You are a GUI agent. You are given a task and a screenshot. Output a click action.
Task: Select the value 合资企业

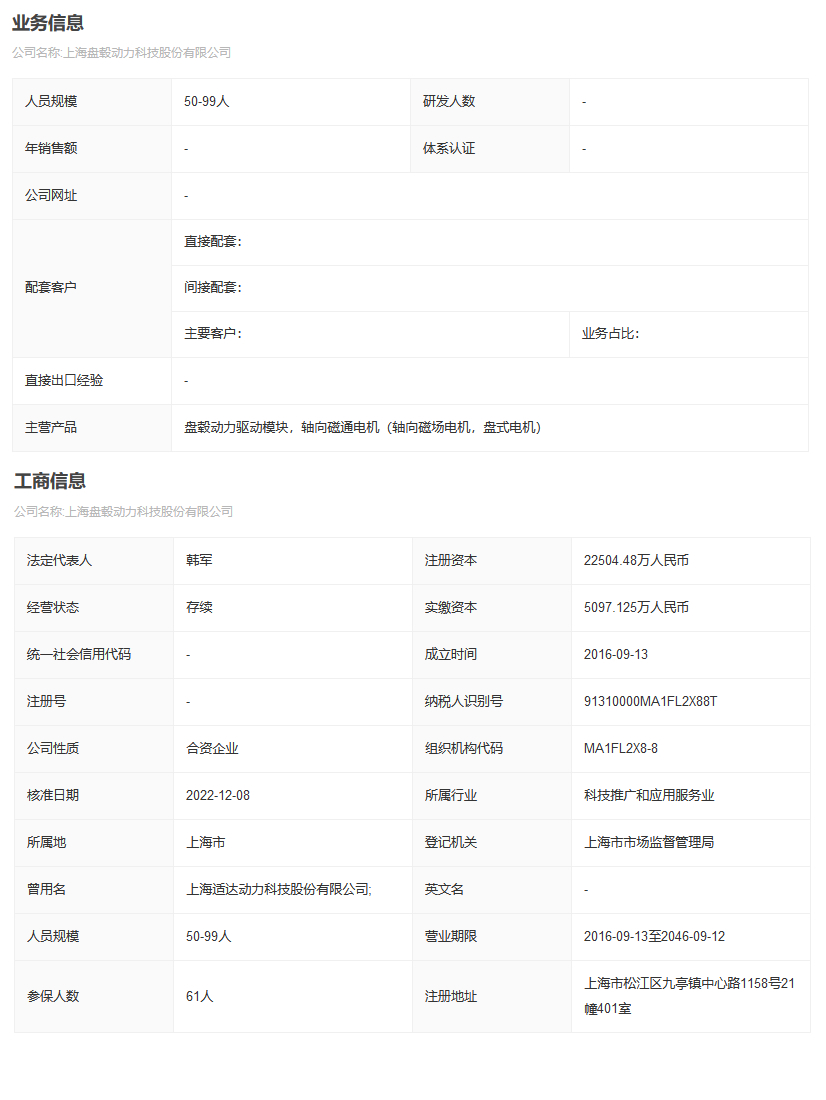point(213,749)
